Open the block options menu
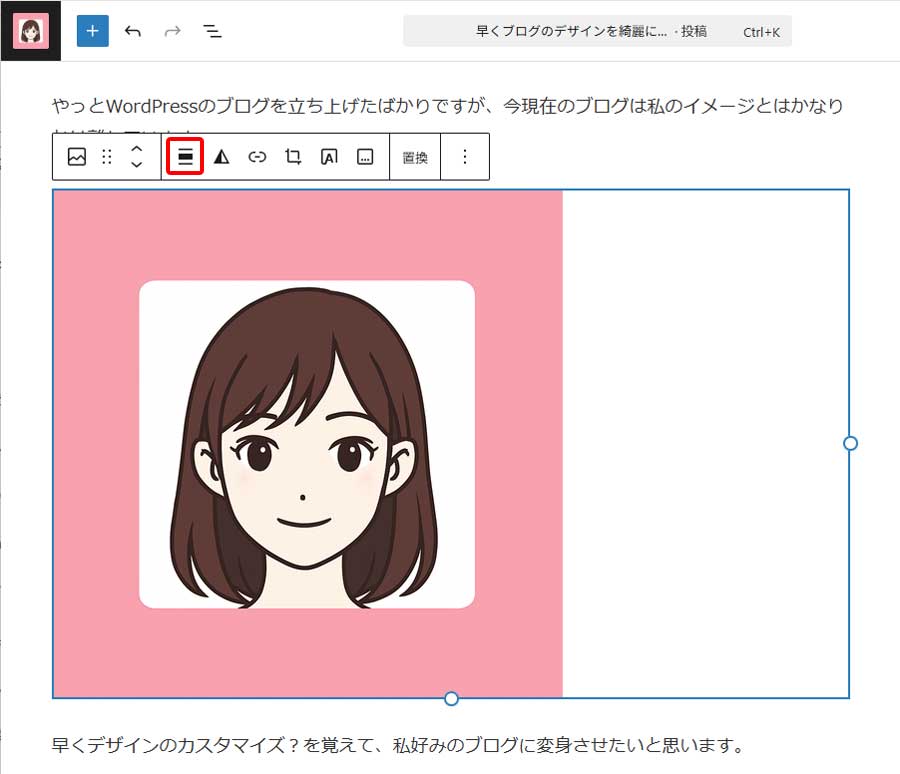 [x=464, y=156]
